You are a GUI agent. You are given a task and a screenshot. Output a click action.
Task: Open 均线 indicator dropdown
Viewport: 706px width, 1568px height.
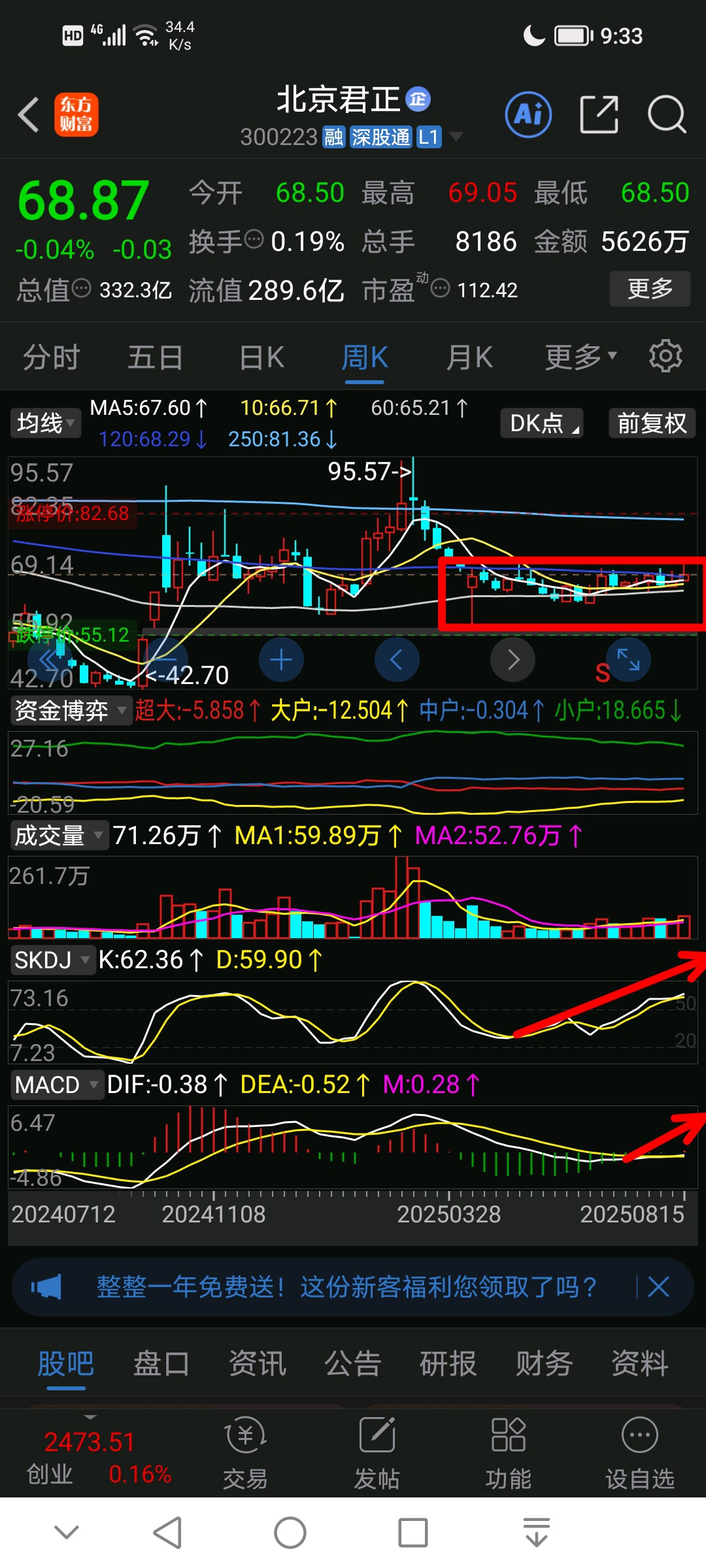pos(46,423)
